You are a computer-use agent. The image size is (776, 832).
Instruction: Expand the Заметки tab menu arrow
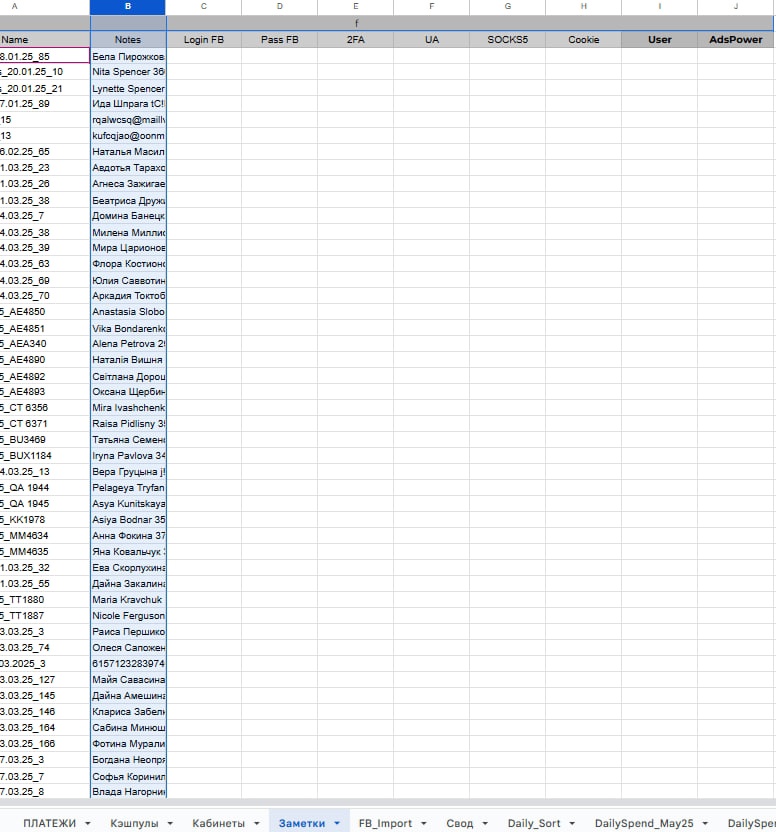point(336,823)
